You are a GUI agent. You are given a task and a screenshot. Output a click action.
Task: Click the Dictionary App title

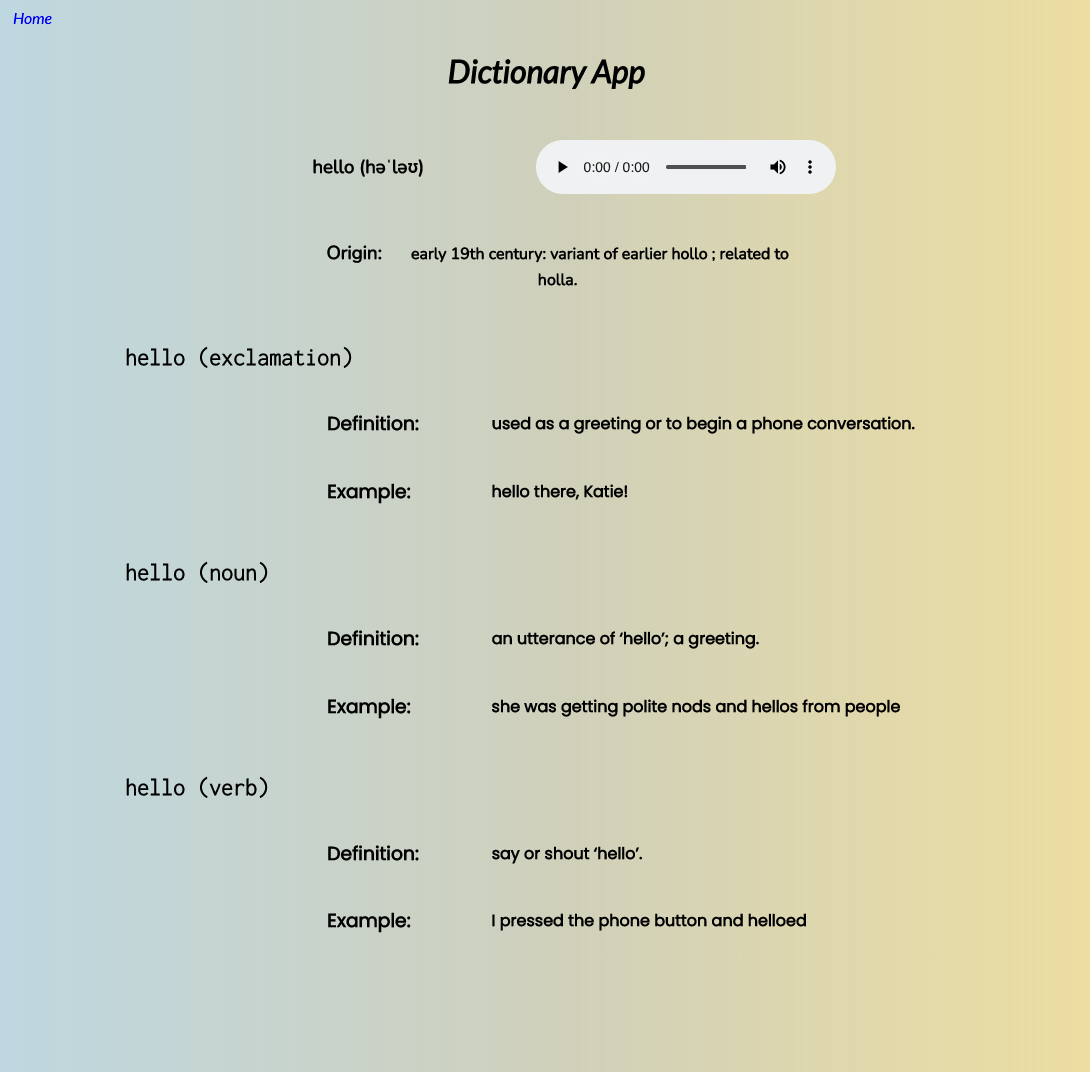click(546, 71)
